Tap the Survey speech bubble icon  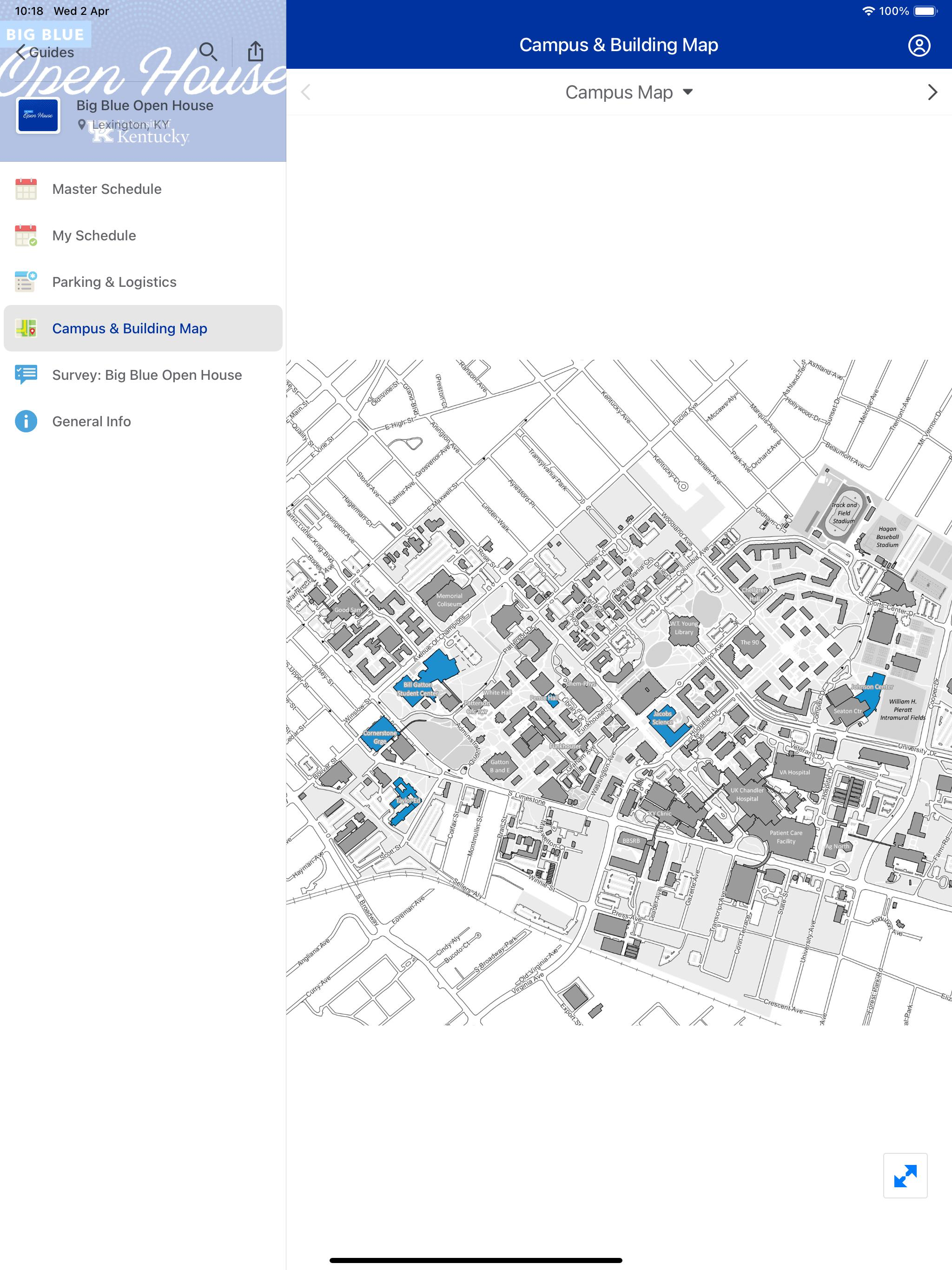pos(26,375)
